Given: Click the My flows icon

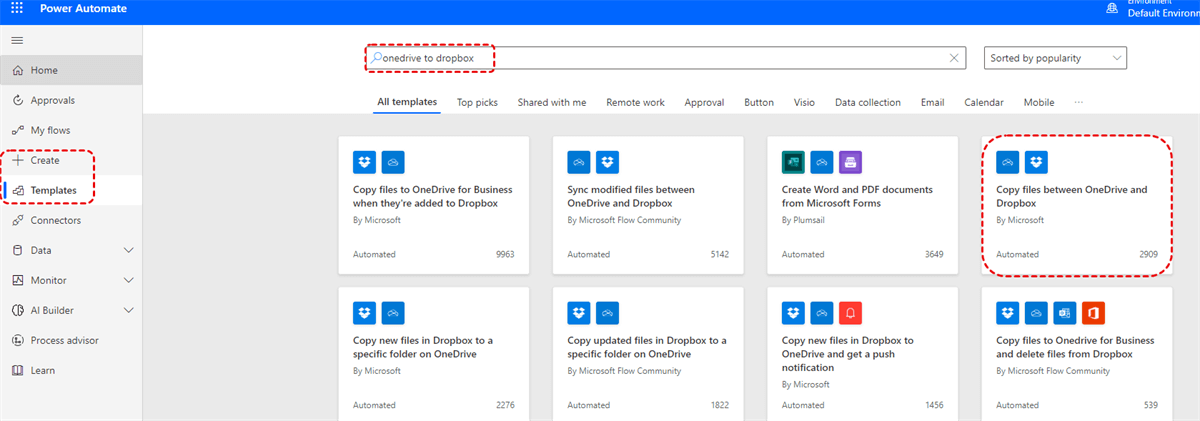Looking at the screenshot, I should click(x=17, y=130).
